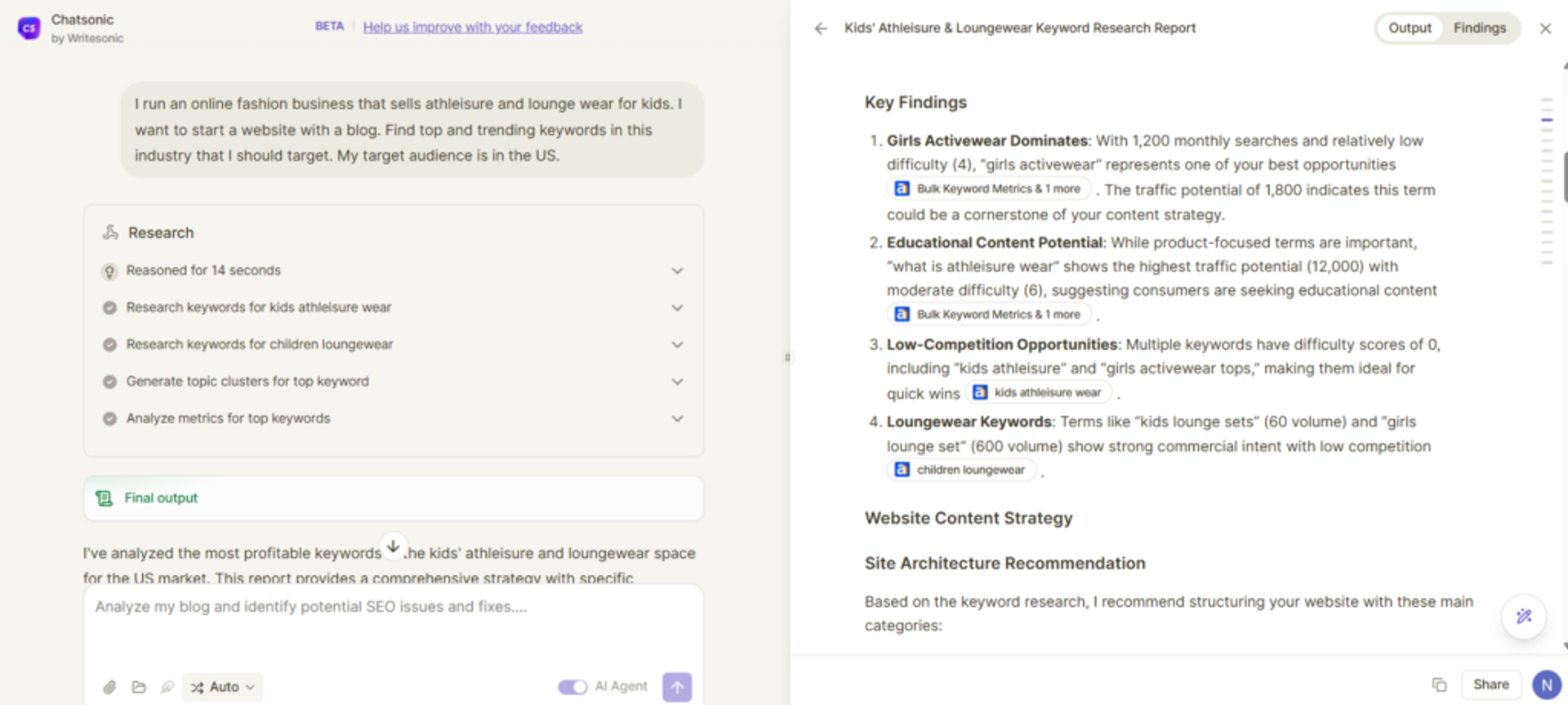Switch to the Findings tab

pos(1479,28)
